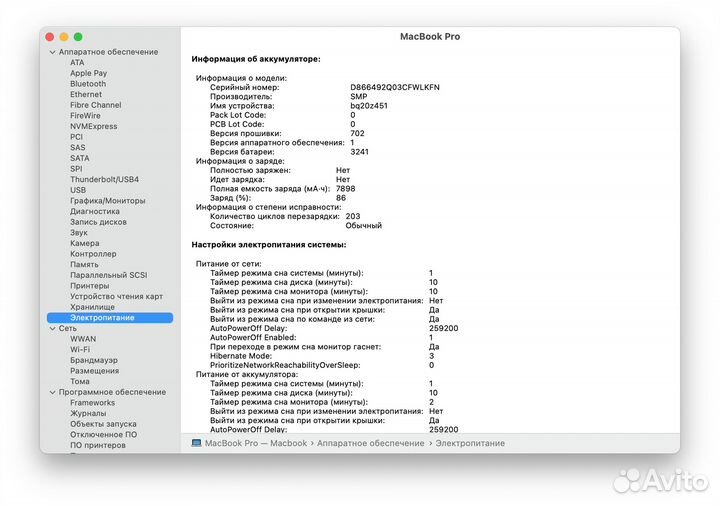Select Fibre Channel in the sidebar
The height and width of the screenshot is (506, 720).
pyautogui.click(x=96, y=105)
